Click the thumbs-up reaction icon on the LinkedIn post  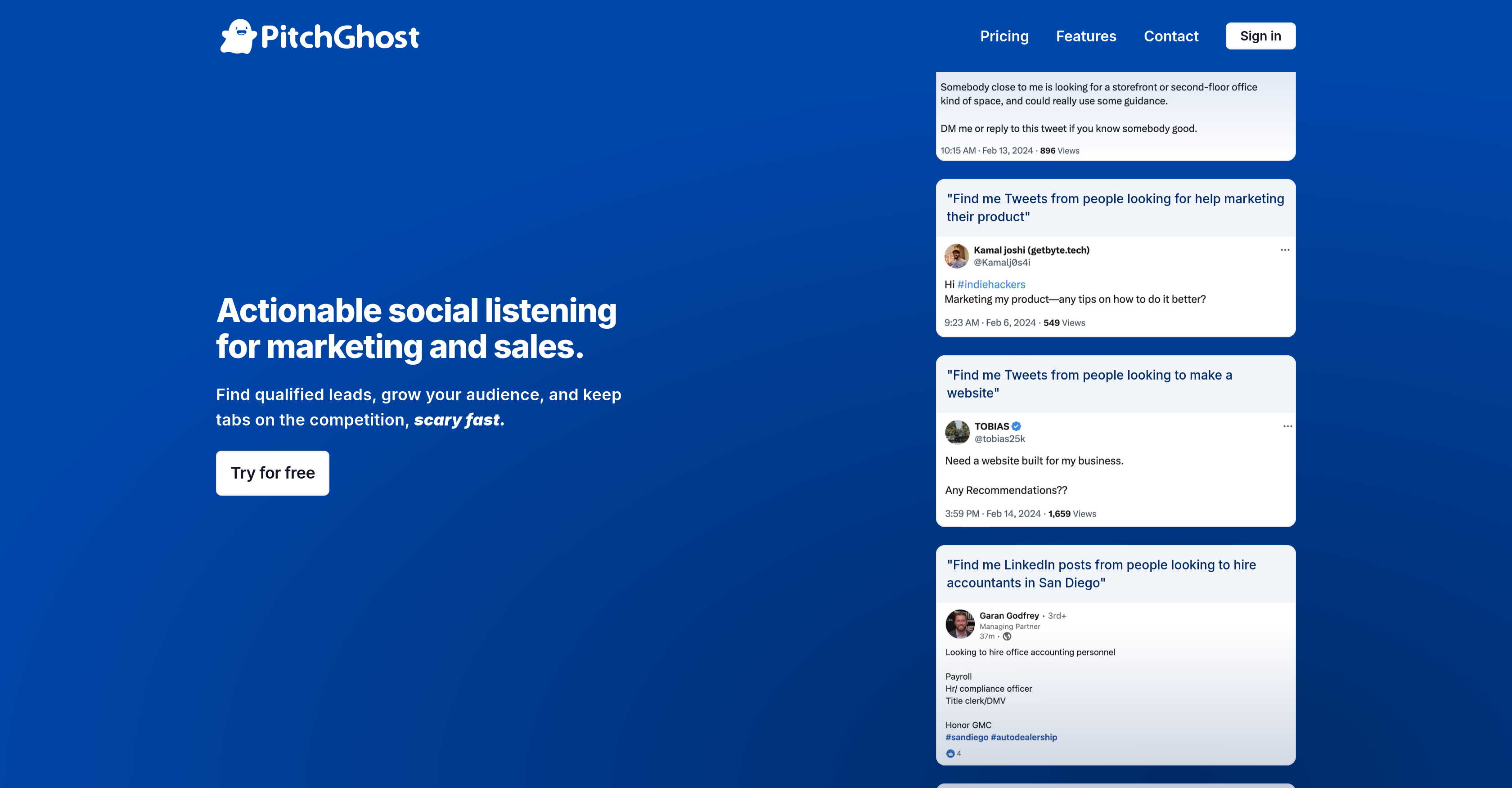[951, 753]
